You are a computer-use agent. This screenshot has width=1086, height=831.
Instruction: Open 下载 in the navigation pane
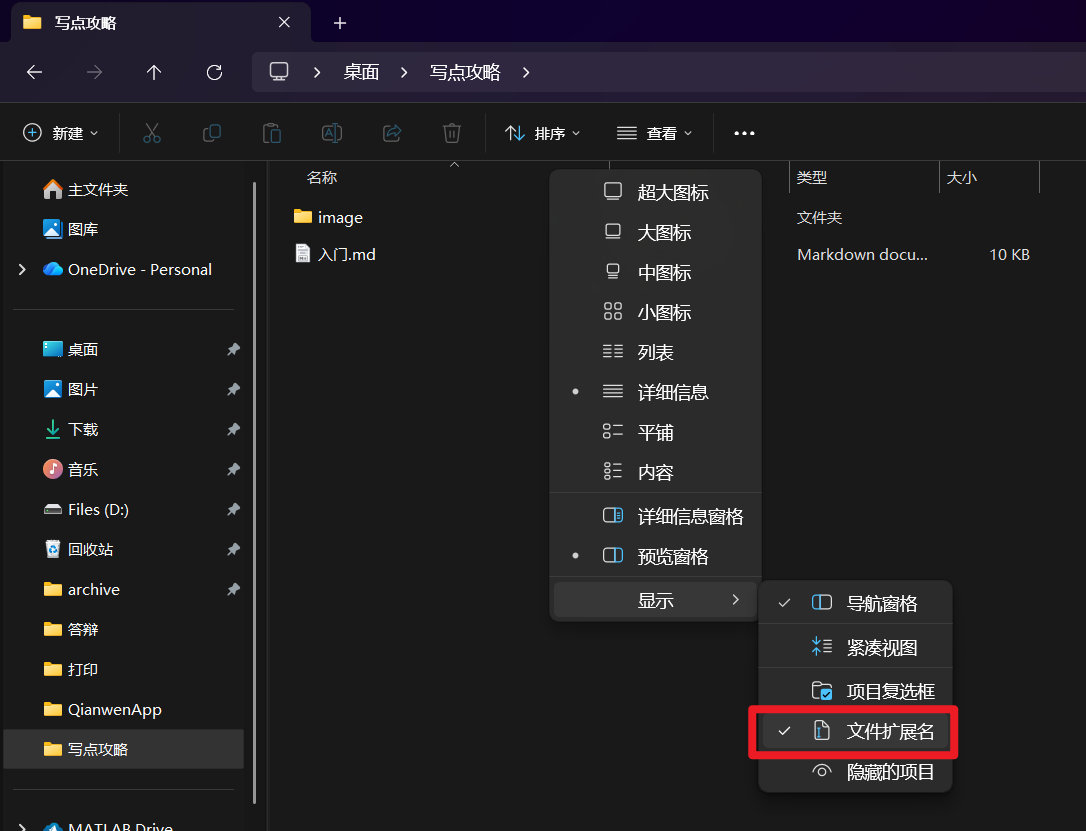(83, 429)
